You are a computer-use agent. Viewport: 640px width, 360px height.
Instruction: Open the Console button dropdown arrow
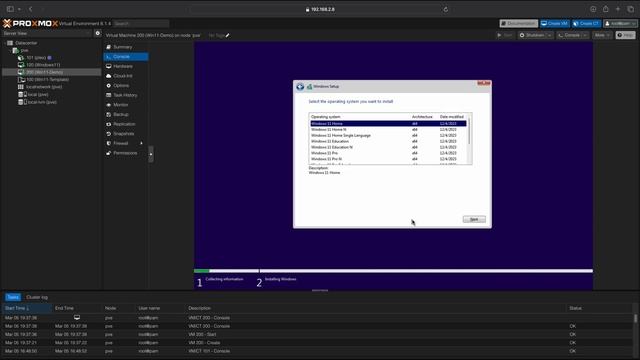click(x=585, y=36)
